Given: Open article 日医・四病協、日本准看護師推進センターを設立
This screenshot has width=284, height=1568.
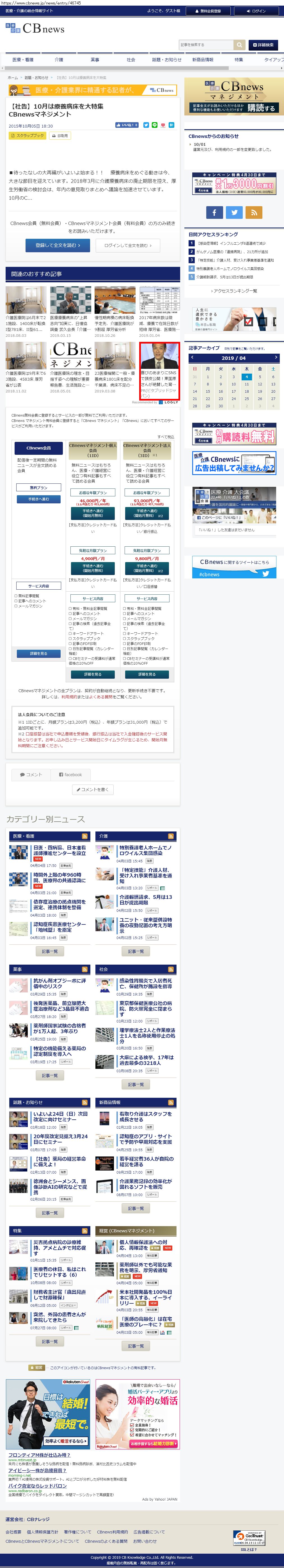Looking at the screenshot, I should (59, 851).
